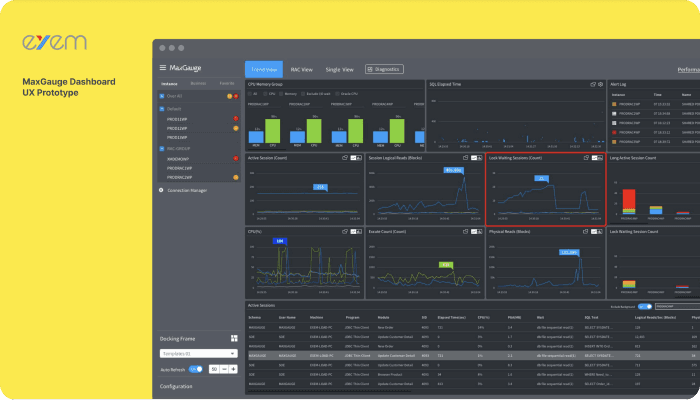Viewport: 700px width, 400px height.
Task: Collapse the RAC-GROUP tree node
Action: 161,149
